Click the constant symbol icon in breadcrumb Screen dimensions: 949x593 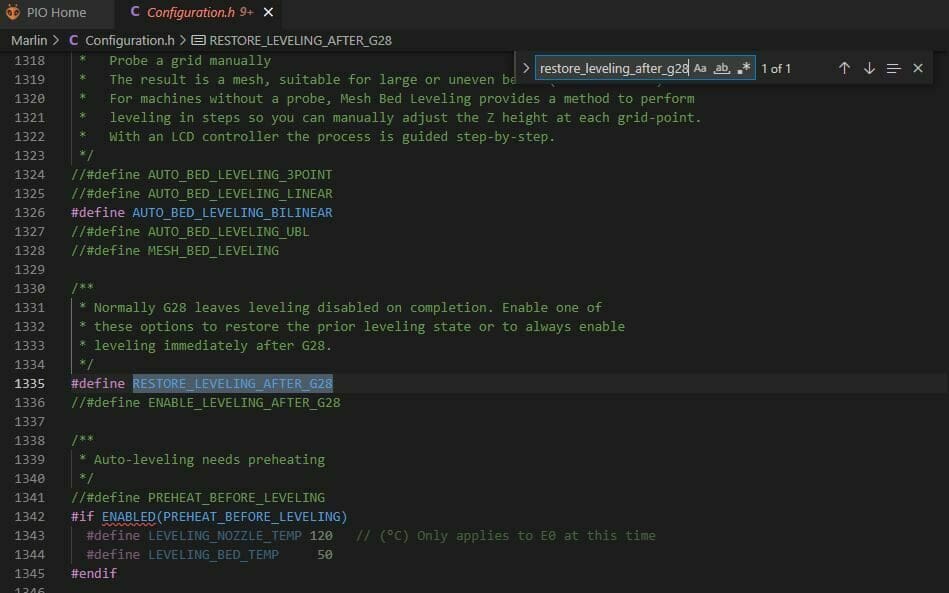pyautogui.click(x=199, y=41)
